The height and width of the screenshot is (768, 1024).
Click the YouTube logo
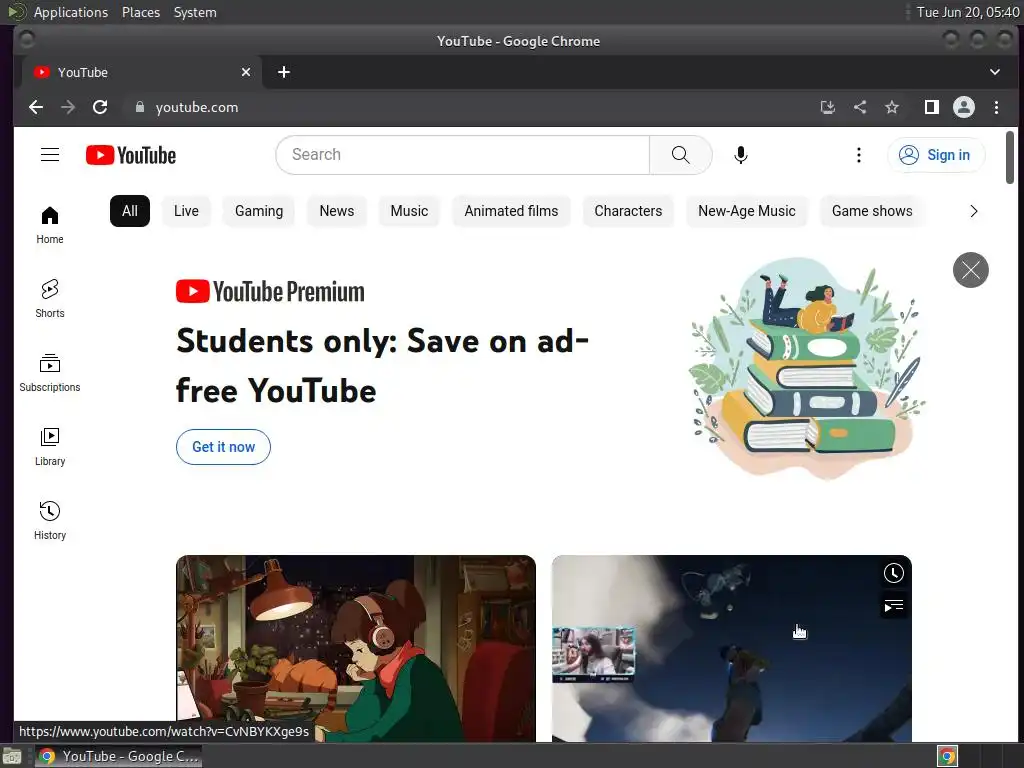click(131, 155)
